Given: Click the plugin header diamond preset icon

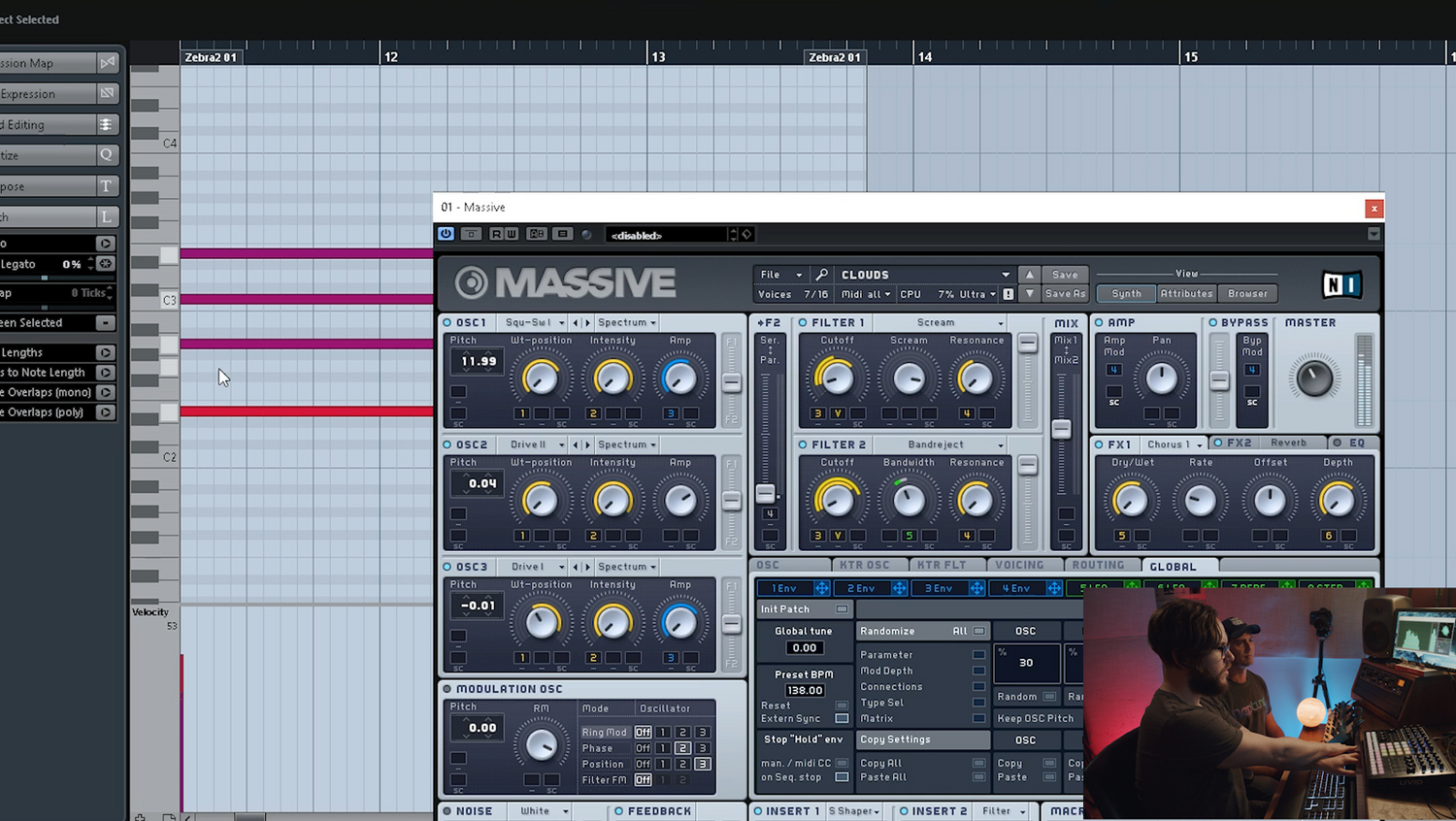Looking at the screenshot, I should [x=746, y=234].
